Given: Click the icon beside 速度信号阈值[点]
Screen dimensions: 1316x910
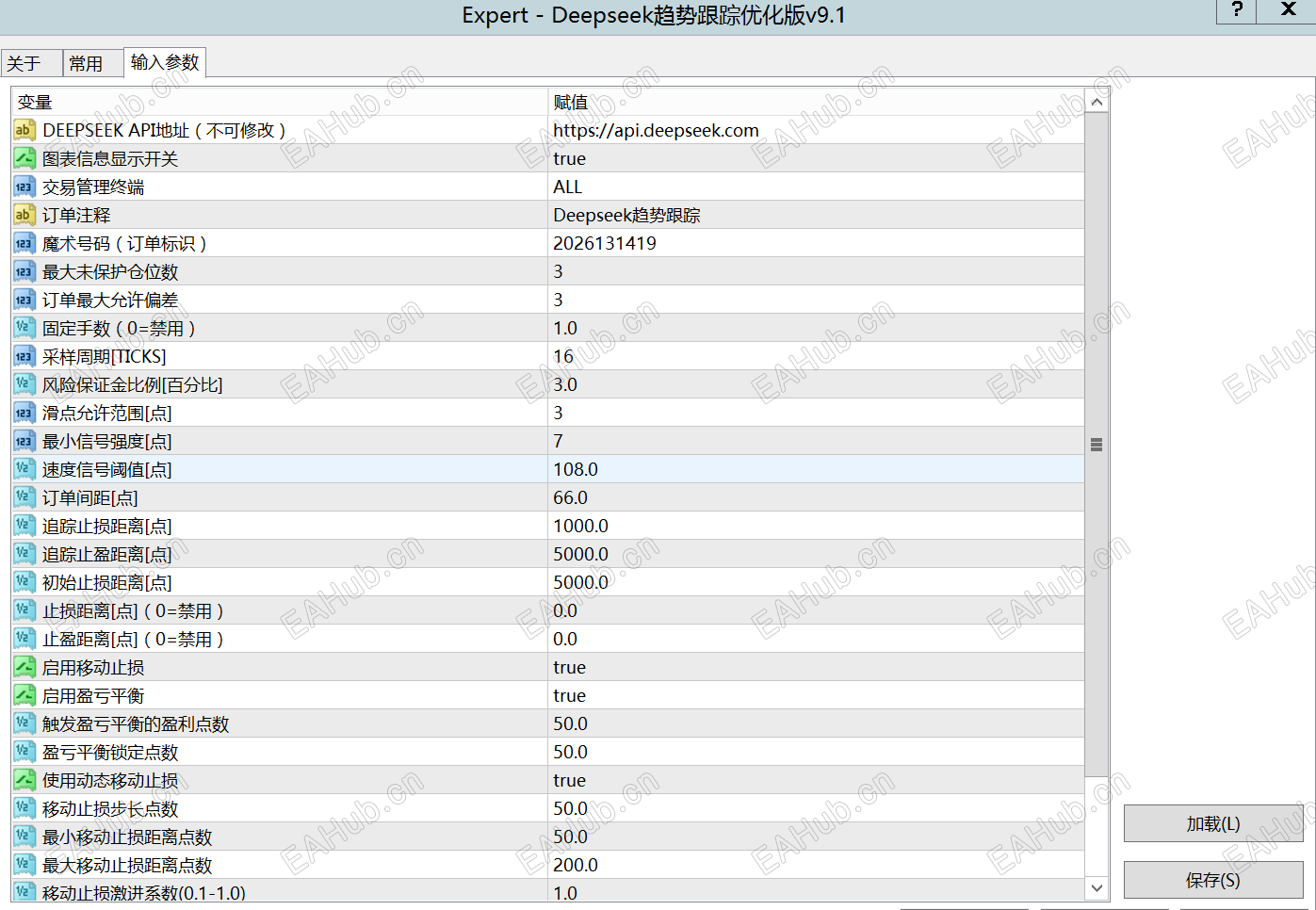Looking at the screenshot, I should pyautogui.click(x=24, y=469).
